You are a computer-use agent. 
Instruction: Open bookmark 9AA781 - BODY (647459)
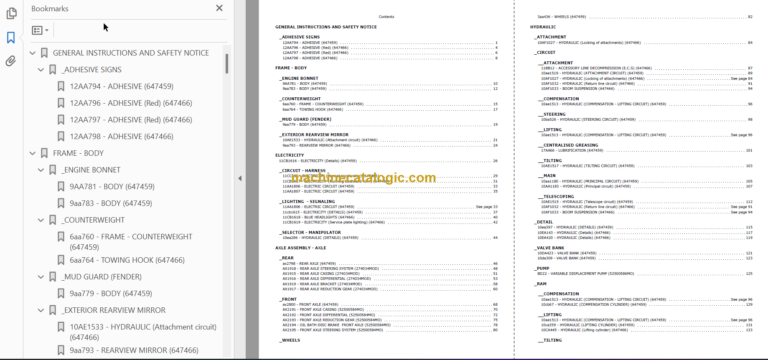pyautogui.click(x=112, y=187)
